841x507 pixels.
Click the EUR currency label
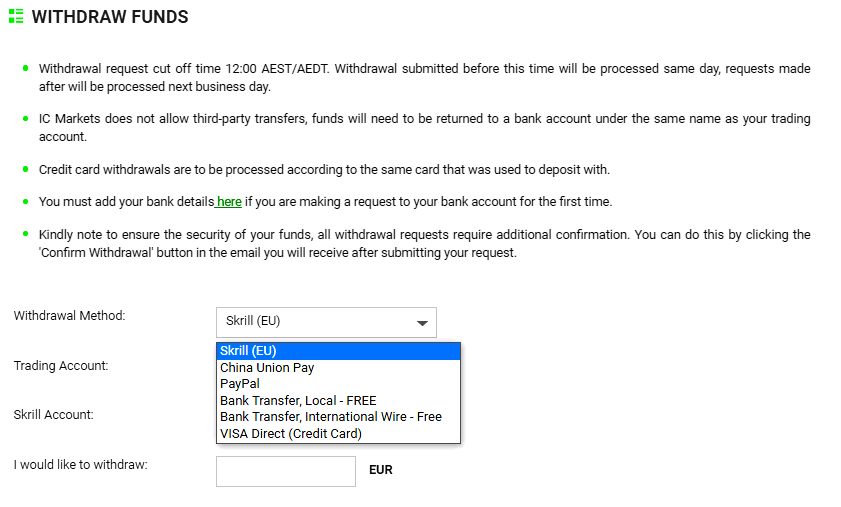coord(381,470)
